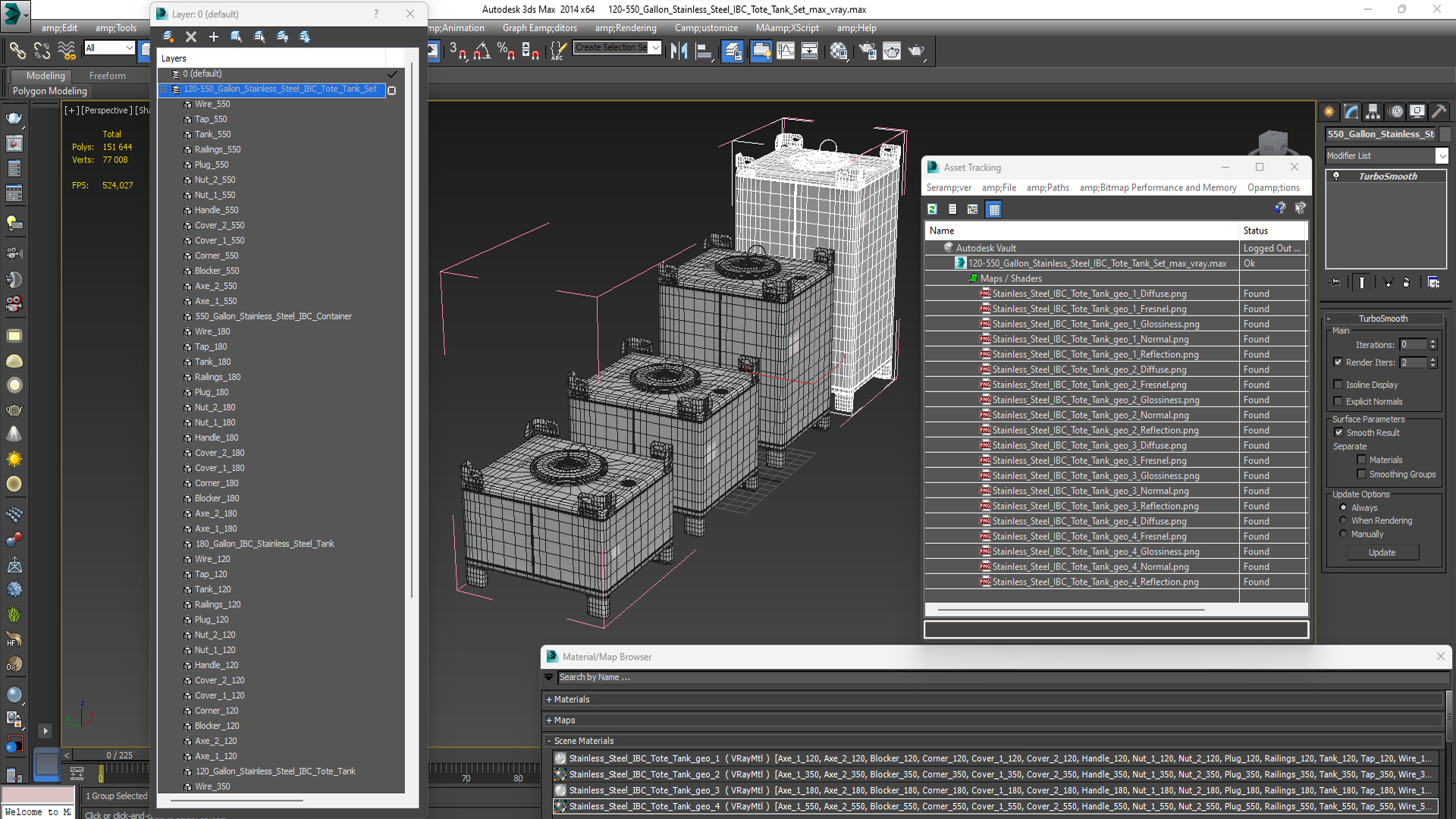Select the Manually update radio button
Viewport: 1456px width, 819px height.
1343,534
